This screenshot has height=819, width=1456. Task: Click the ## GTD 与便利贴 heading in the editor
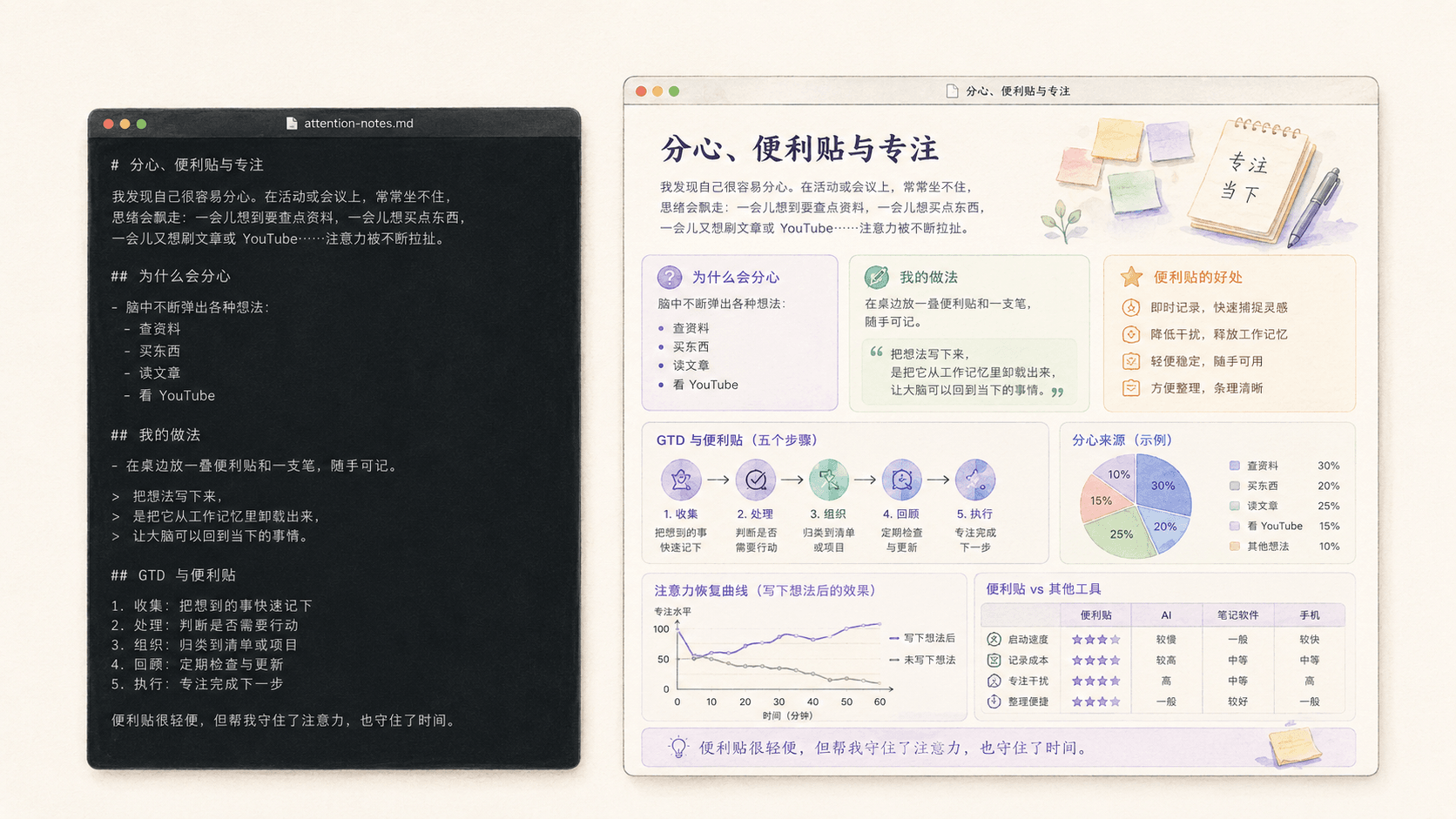[173, 574]
